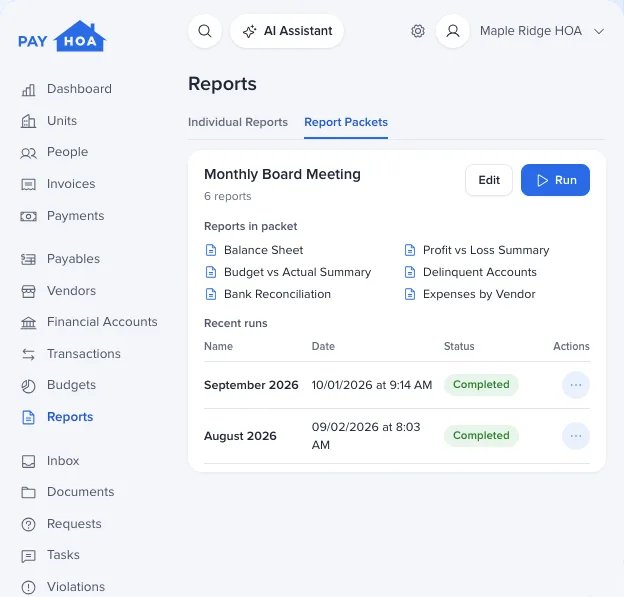Image resolution: width=624 pixels, height=597 pixels.
Task: Select the September 2026 run name
Action: click(251, 385)
